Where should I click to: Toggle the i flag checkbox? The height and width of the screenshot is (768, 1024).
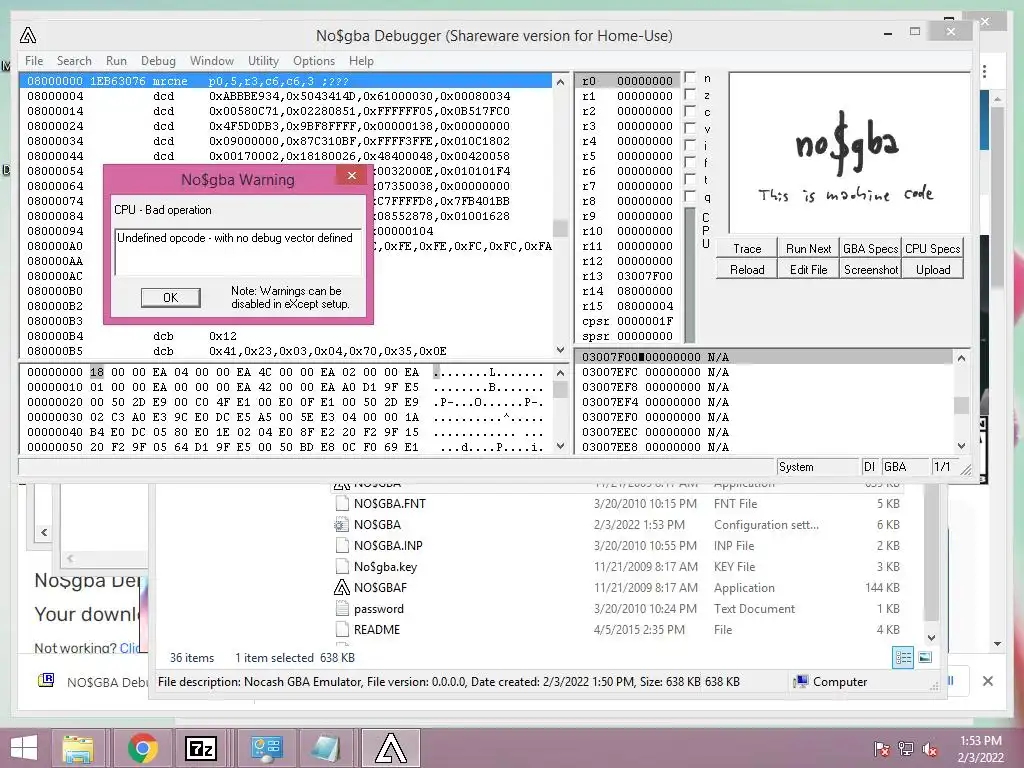click(x=690, y=146)
